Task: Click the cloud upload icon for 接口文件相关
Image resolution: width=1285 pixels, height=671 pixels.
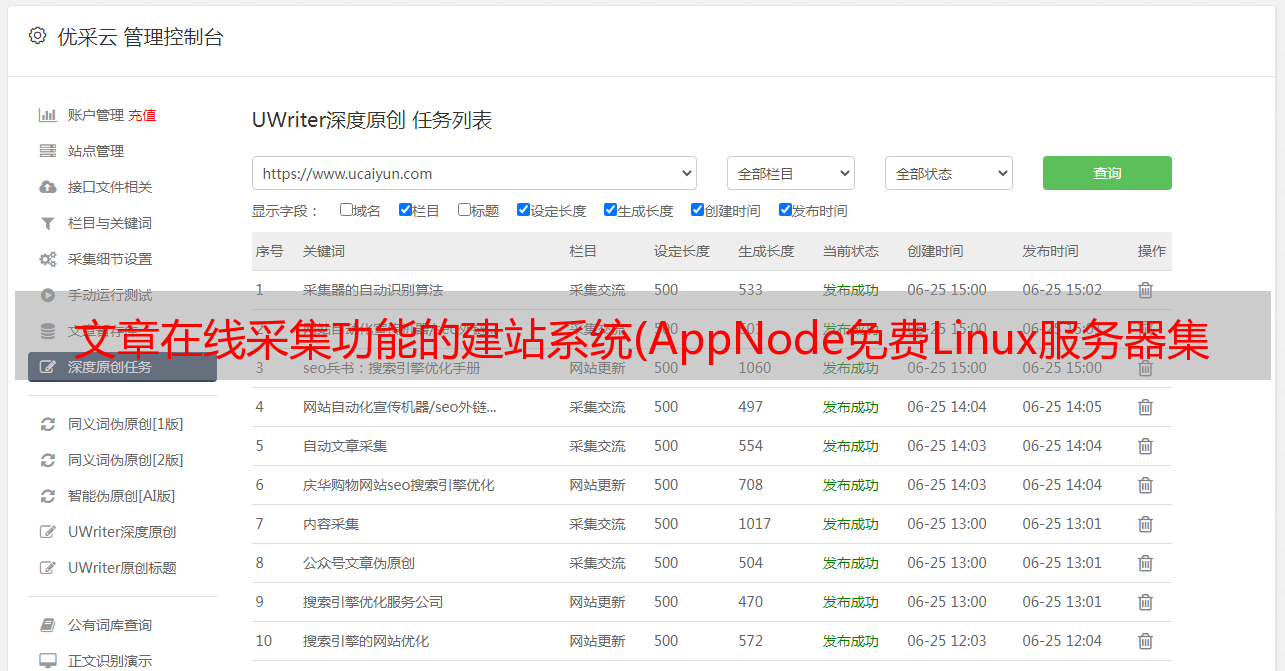Action: click(x=47, y=187)
